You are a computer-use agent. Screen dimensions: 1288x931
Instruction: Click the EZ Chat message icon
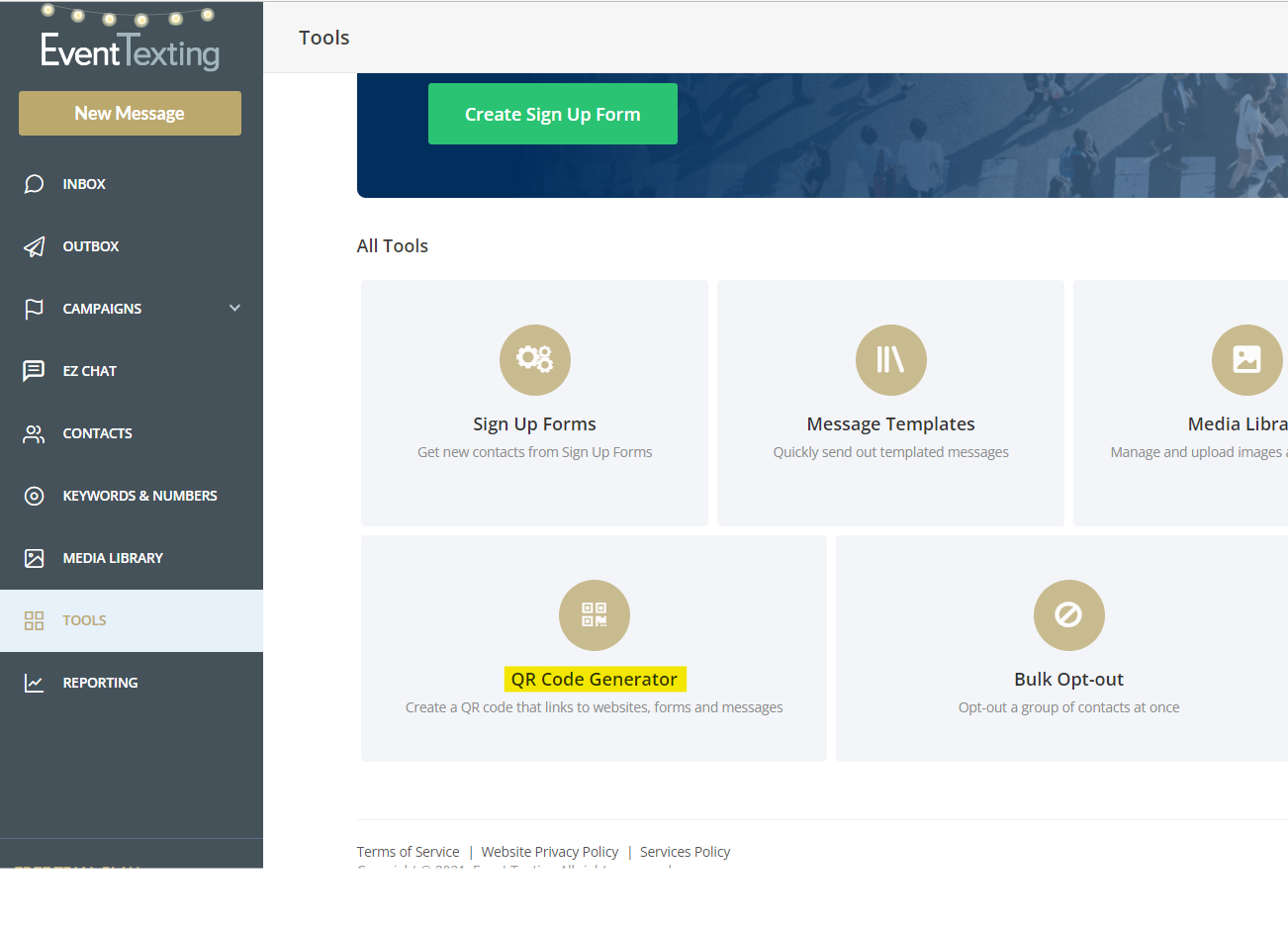34,371
